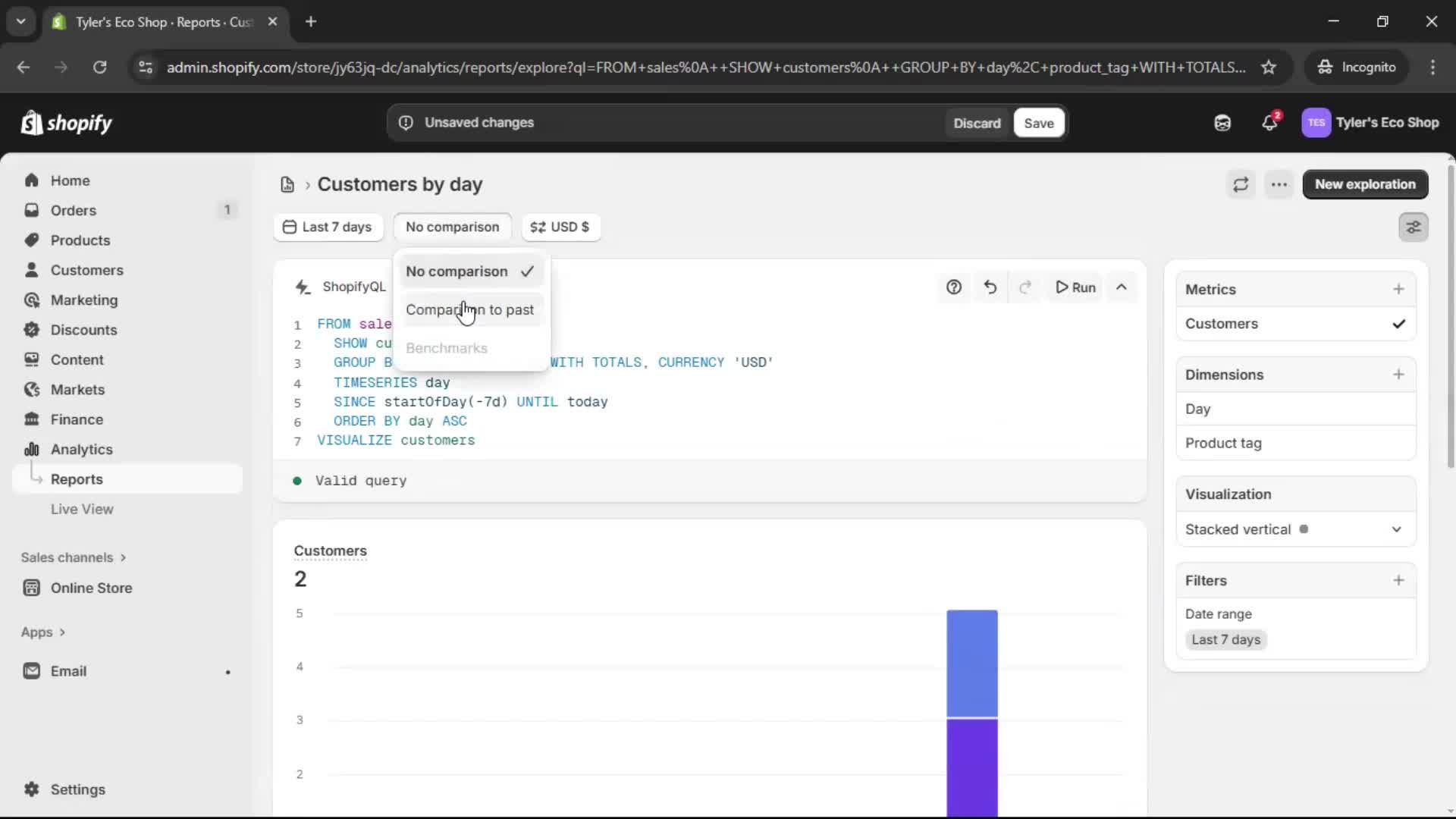The image size is (1456, 819).
Task: Click the blue bar segment in chart
Action: (x=971, y=662)
